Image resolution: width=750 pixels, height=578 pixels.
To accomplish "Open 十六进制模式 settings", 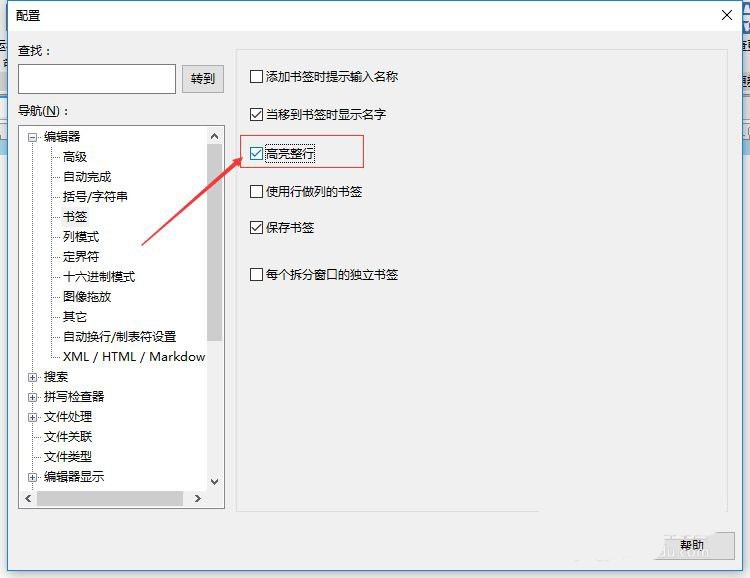I will pos(99,277).
